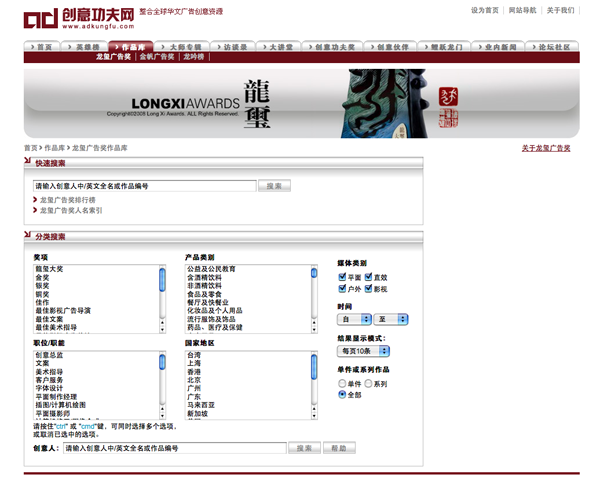Toggle the 影视 media checkbox
Image resolution: width=600 pixels, height=478 pixels.
[368, 288]
